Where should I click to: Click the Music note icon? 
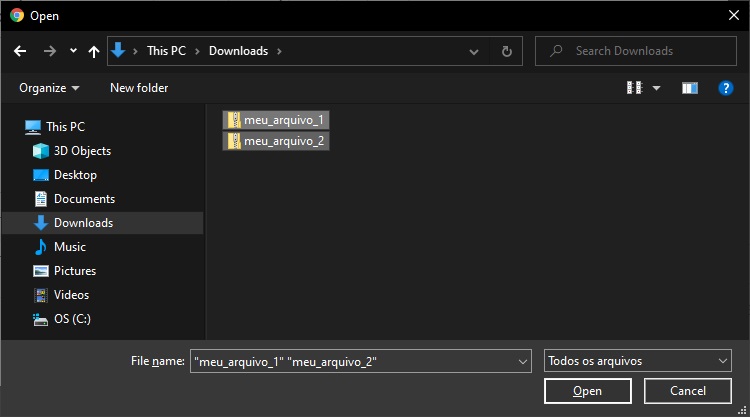click(x=41, y=247)
